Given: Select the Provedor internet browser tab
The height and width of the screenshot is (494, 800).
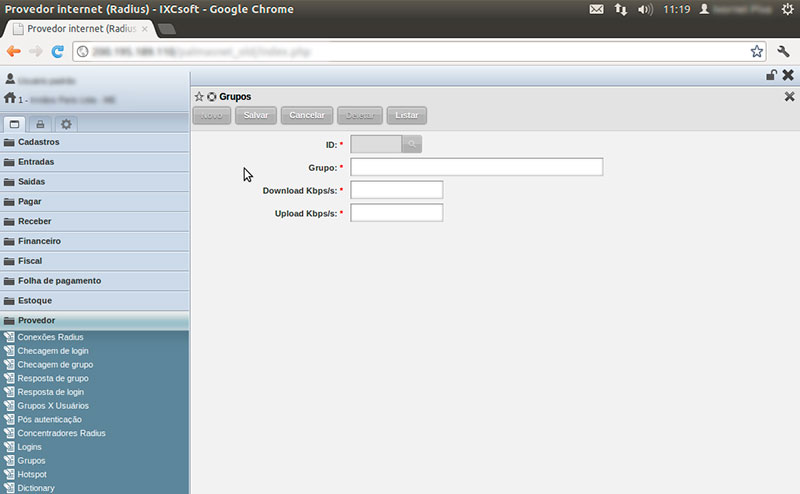Looking at the screenshot, I should [x=79, y=29].
